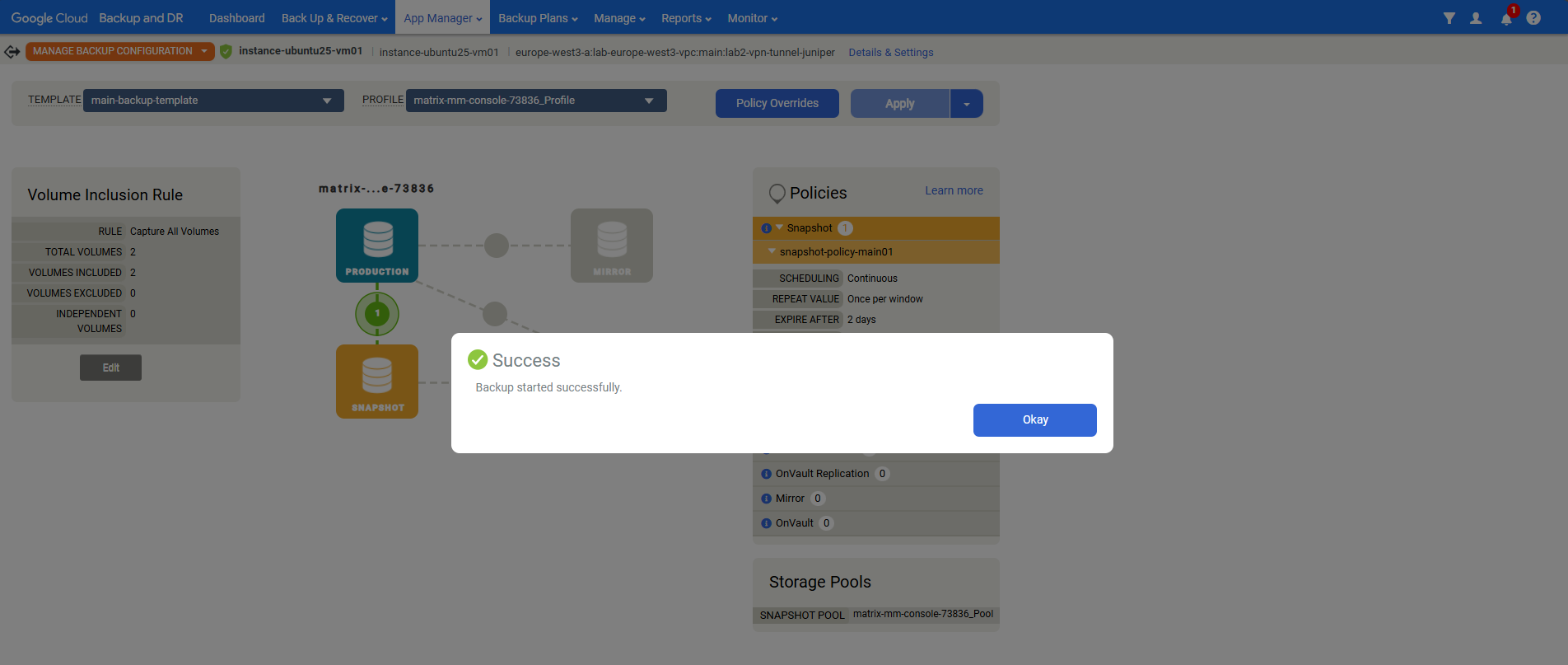
Task: Click the VOLUMES EXCLUDED label
Action: tap(74, 293)
